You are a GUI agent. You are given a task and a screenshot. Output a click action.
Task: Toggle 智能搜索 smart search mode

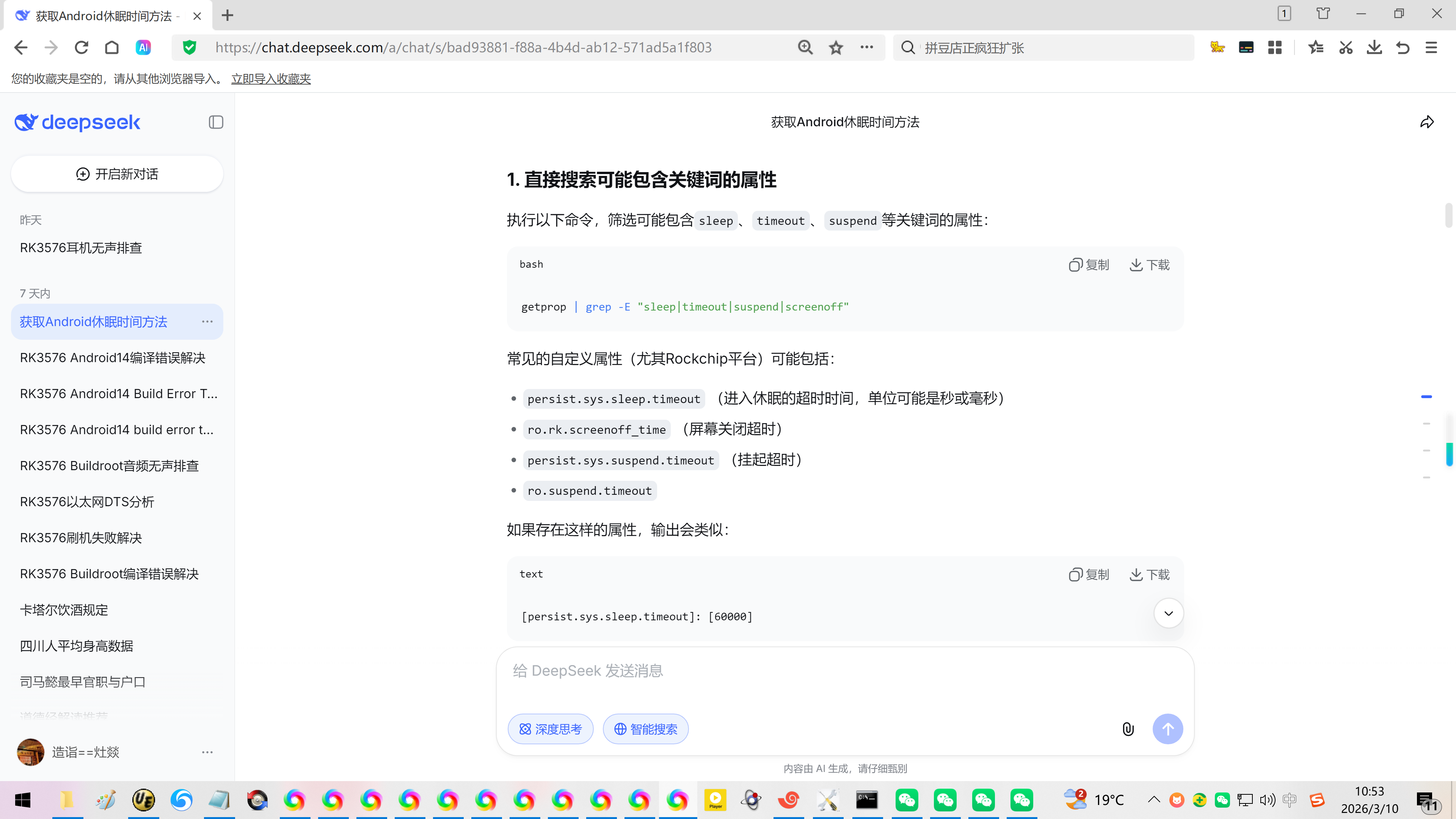click(645, 729)
